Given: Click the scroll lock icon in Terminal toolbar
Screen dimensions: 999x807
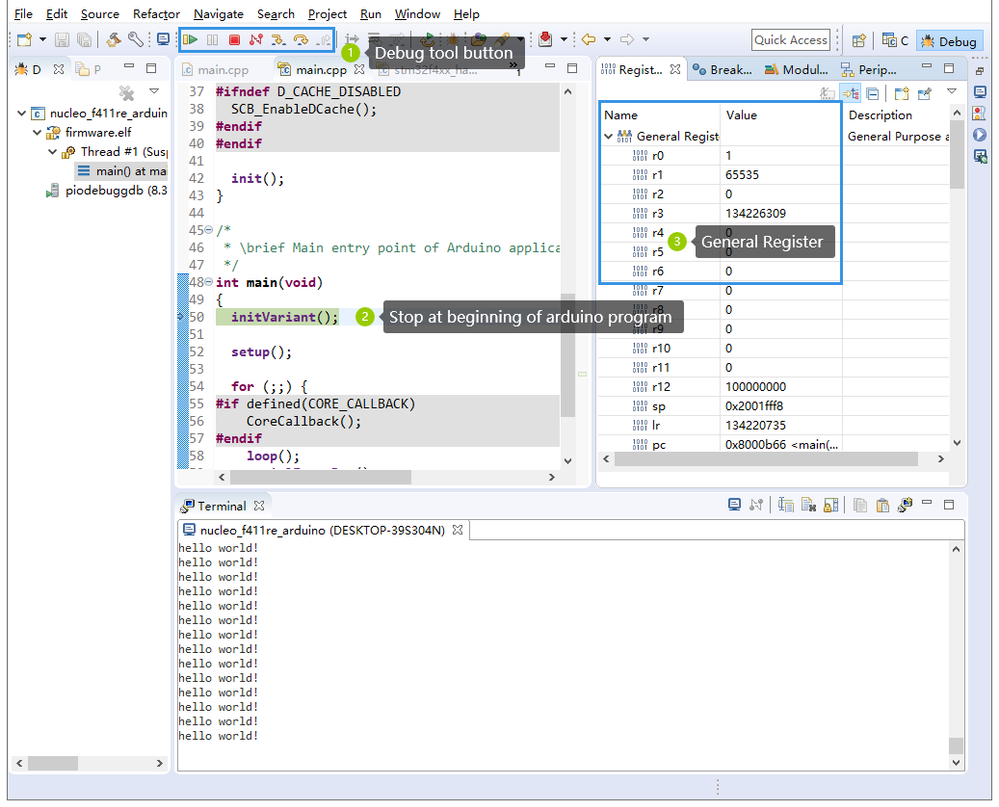Looking at the screenshot, I should pyautogui.click(x=831, y=505).
